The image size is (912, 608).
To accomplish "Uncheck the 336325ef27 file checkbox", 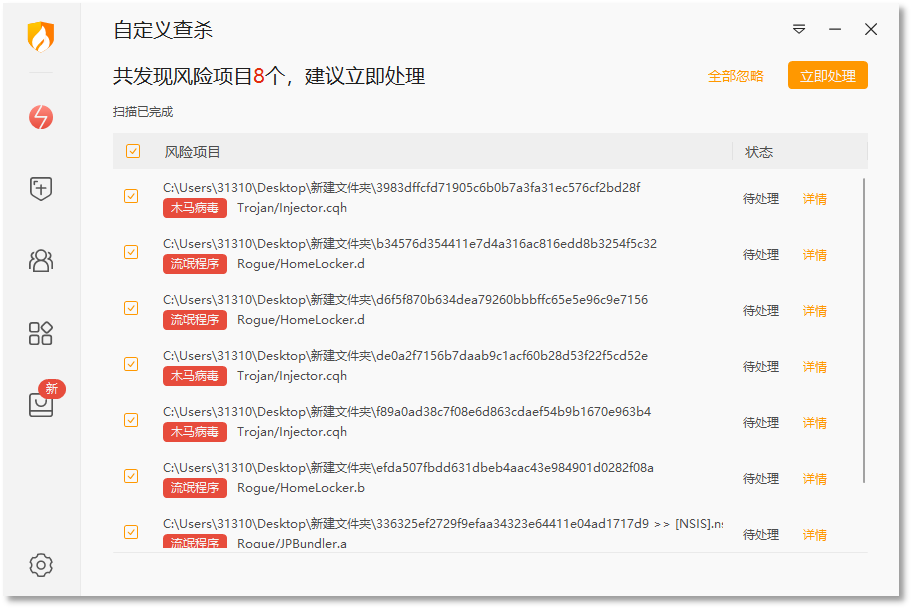I will point(131,532).
